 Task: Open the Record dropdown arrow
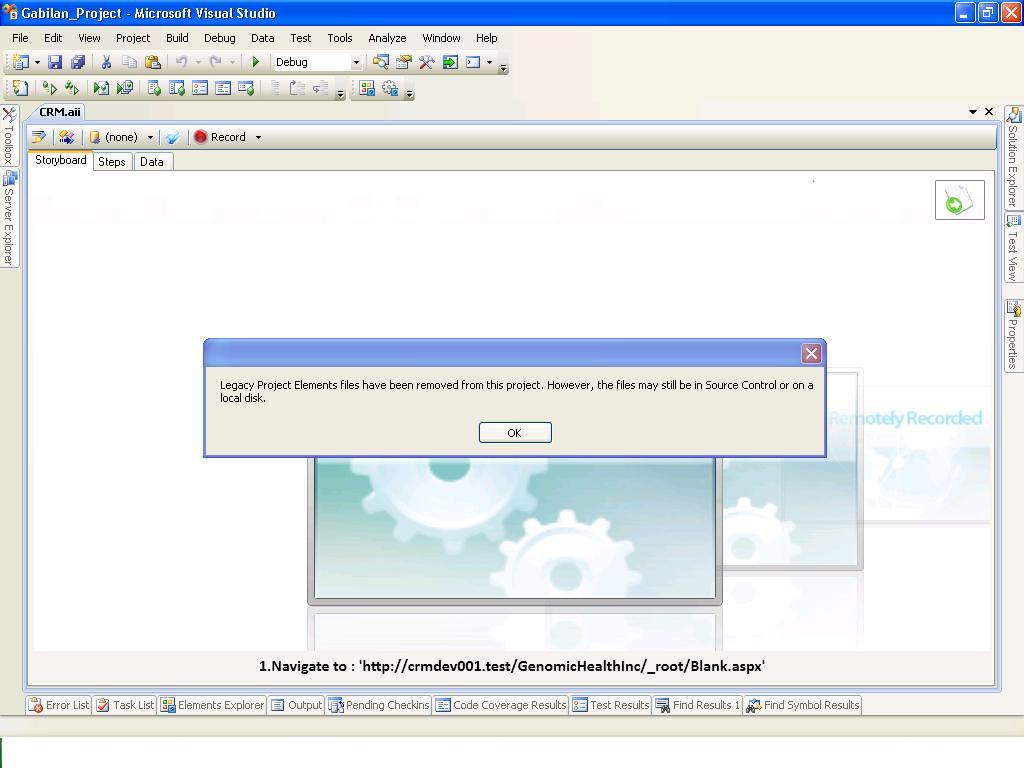(259, 137)
